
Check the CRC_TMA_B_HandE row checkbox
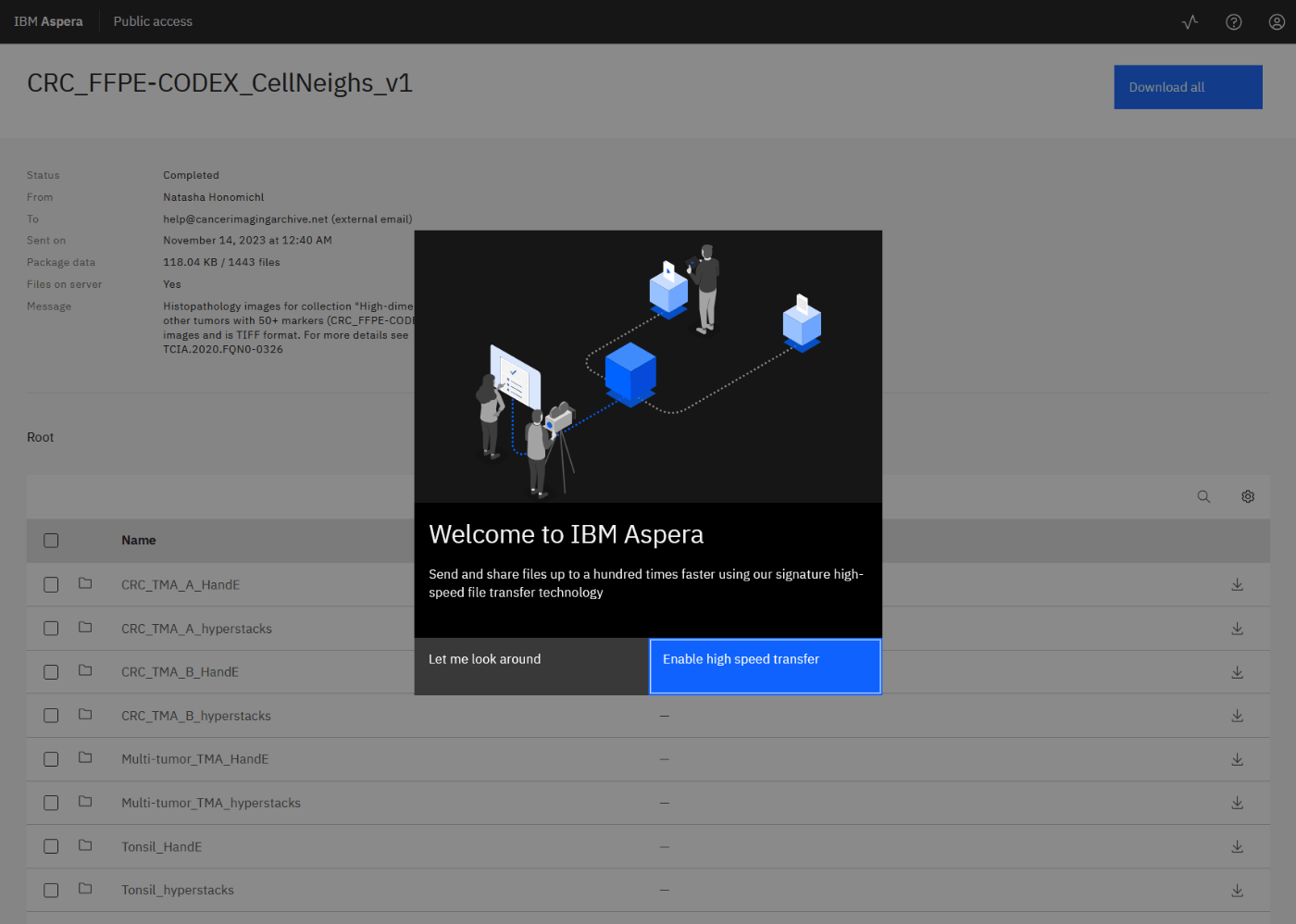pyautogui.click(x=51, y=672)
